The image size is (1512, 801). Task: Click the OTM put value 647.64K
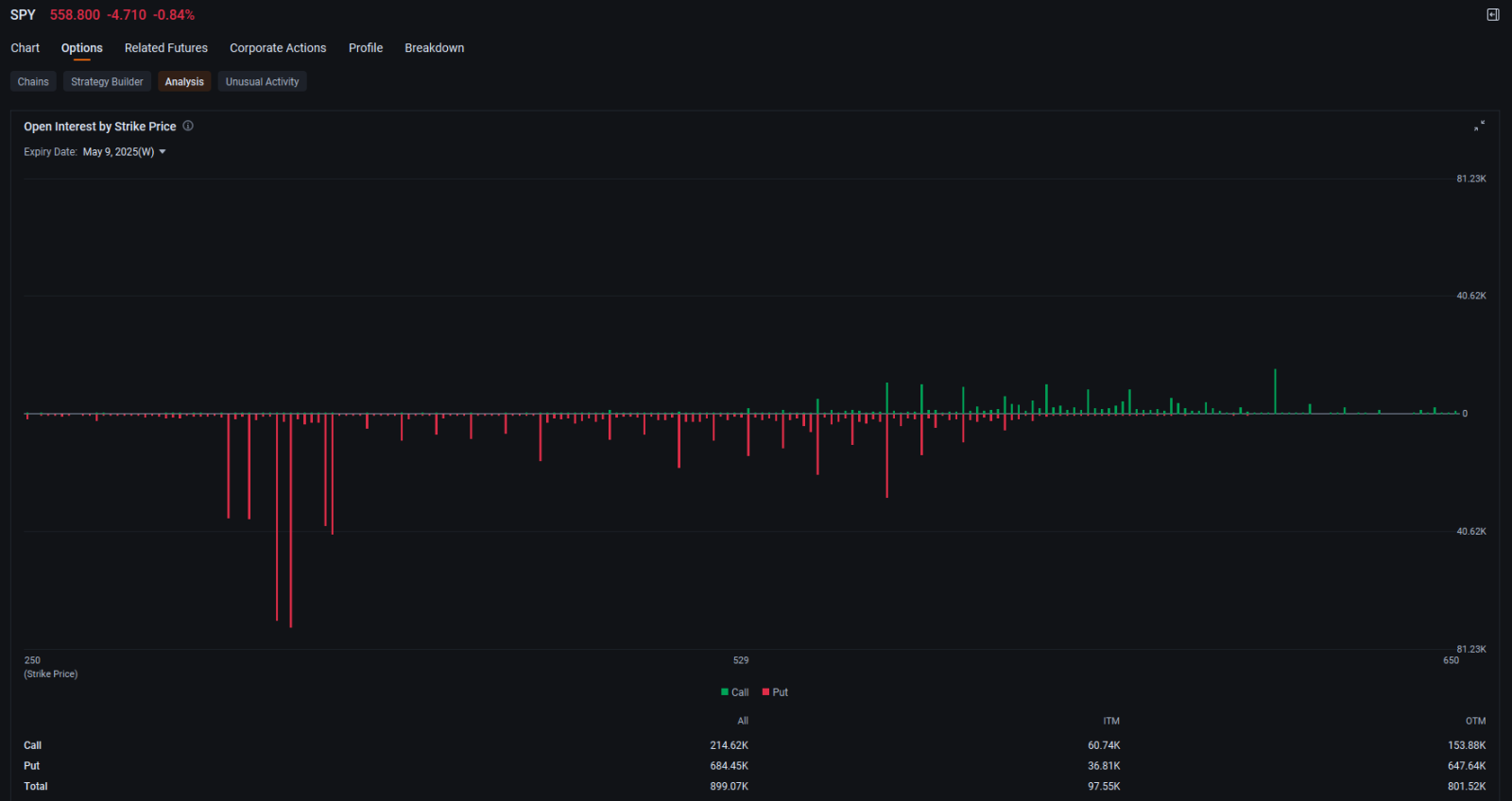[x=1467, y=766]
